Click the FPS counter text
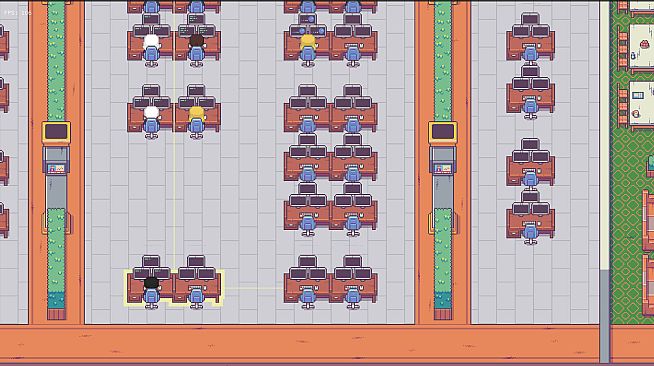Screen dimensions: 654x366 (x=18, y=13)
